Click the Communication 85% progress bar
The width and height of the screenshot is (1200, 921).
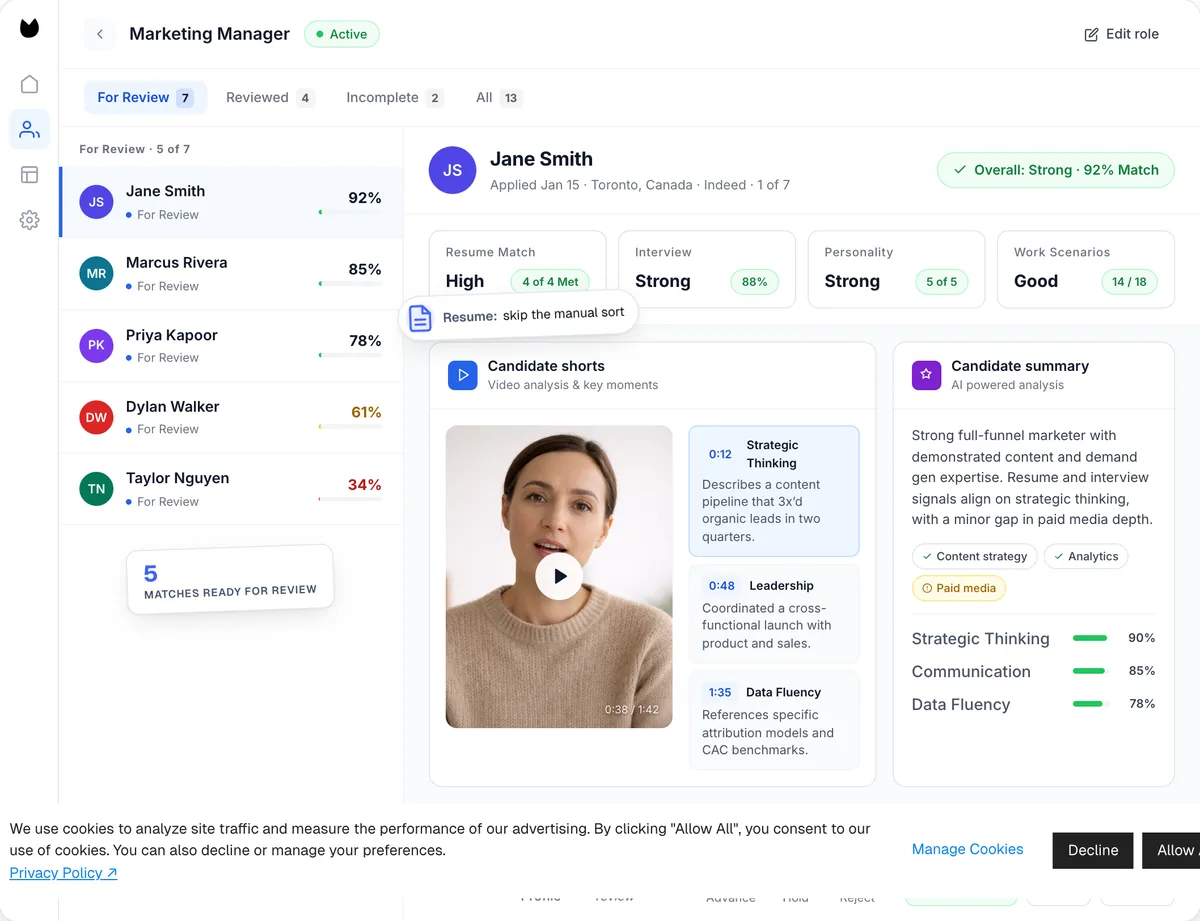1091,671
